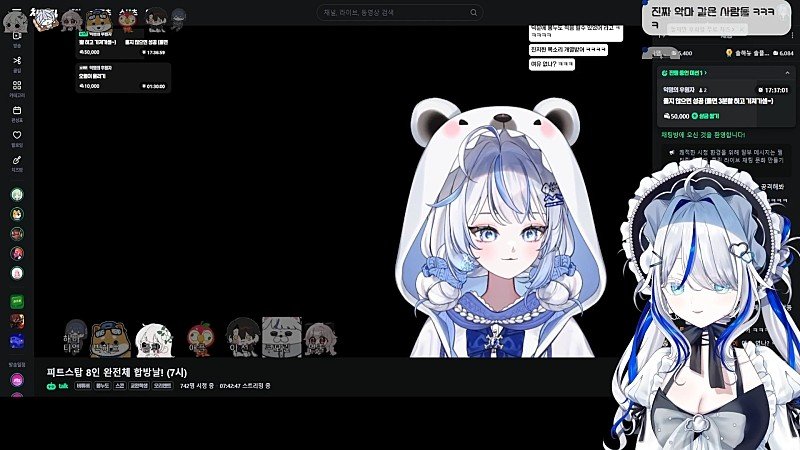Open the live broadcast sidebar icon
This screenshot has width=800, height=450.
click(17, 37)
